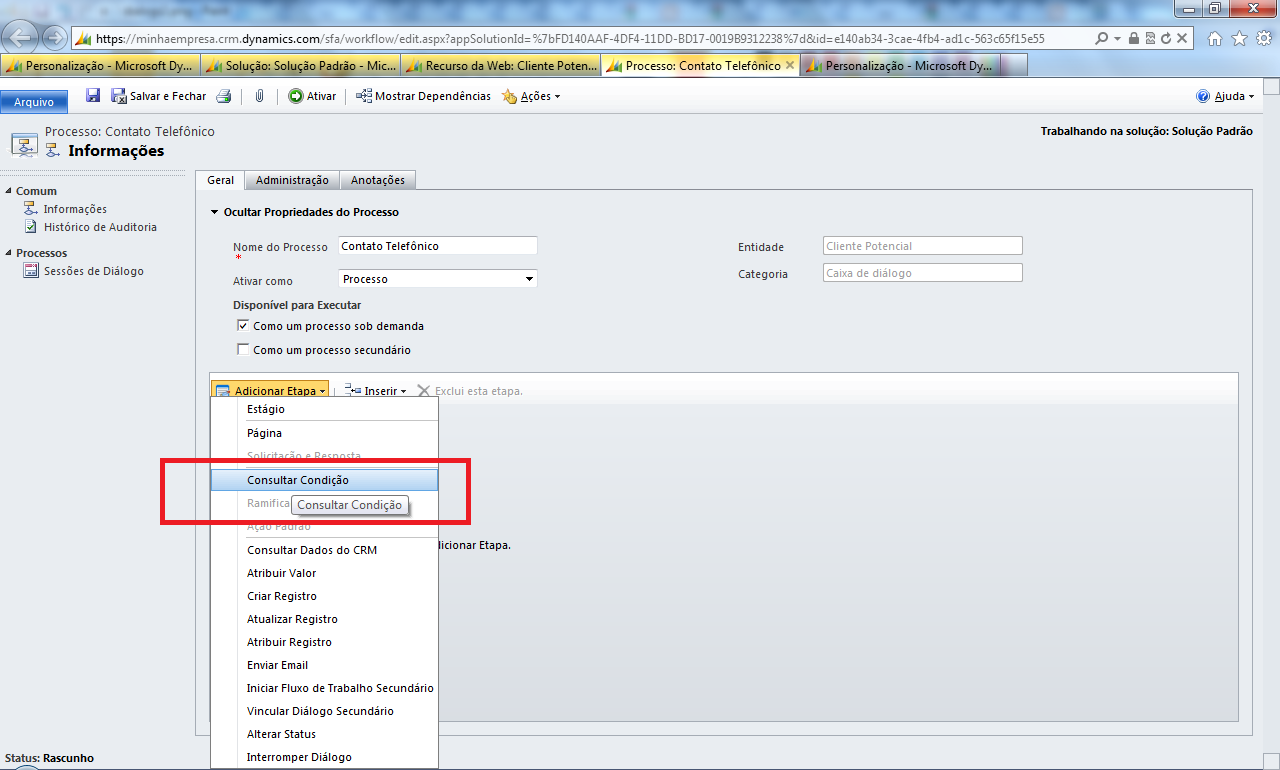Activate the process with Ativar icon

pos(296,96)
